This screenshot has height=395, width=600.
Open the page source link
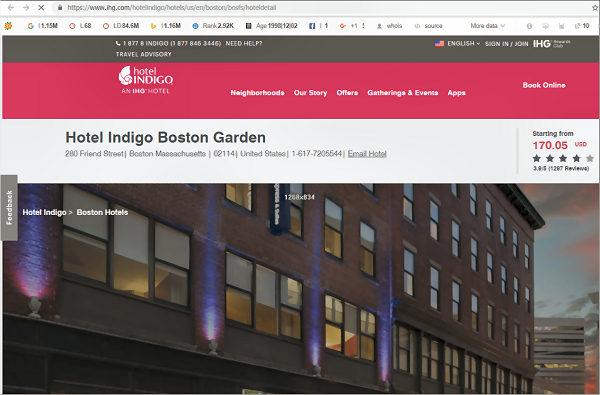[429, 26]
